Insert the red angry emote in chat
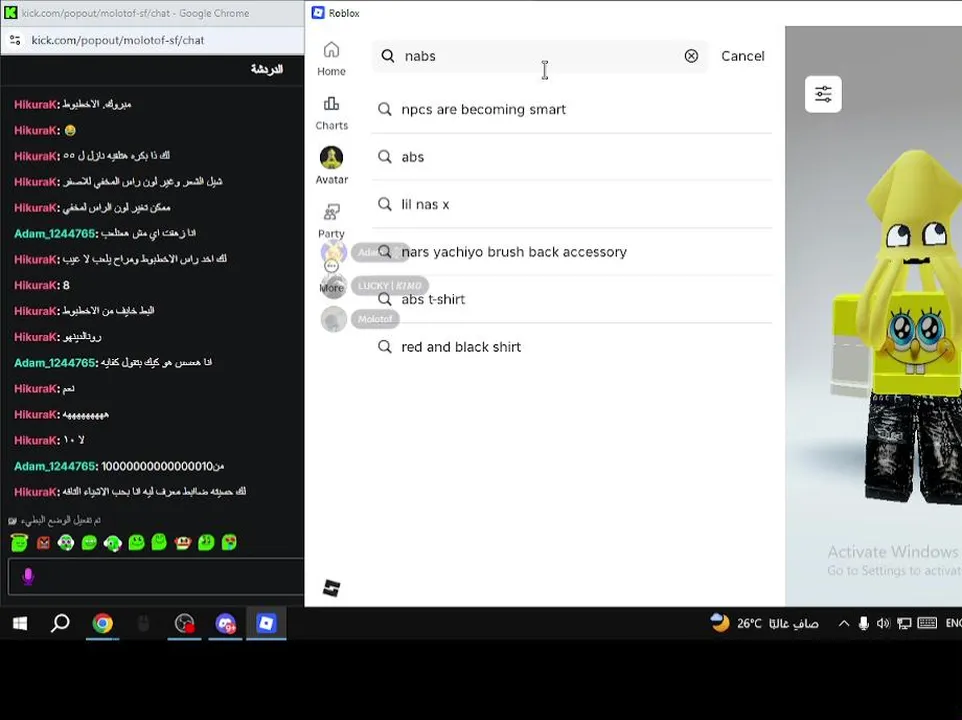 point(43,543)
